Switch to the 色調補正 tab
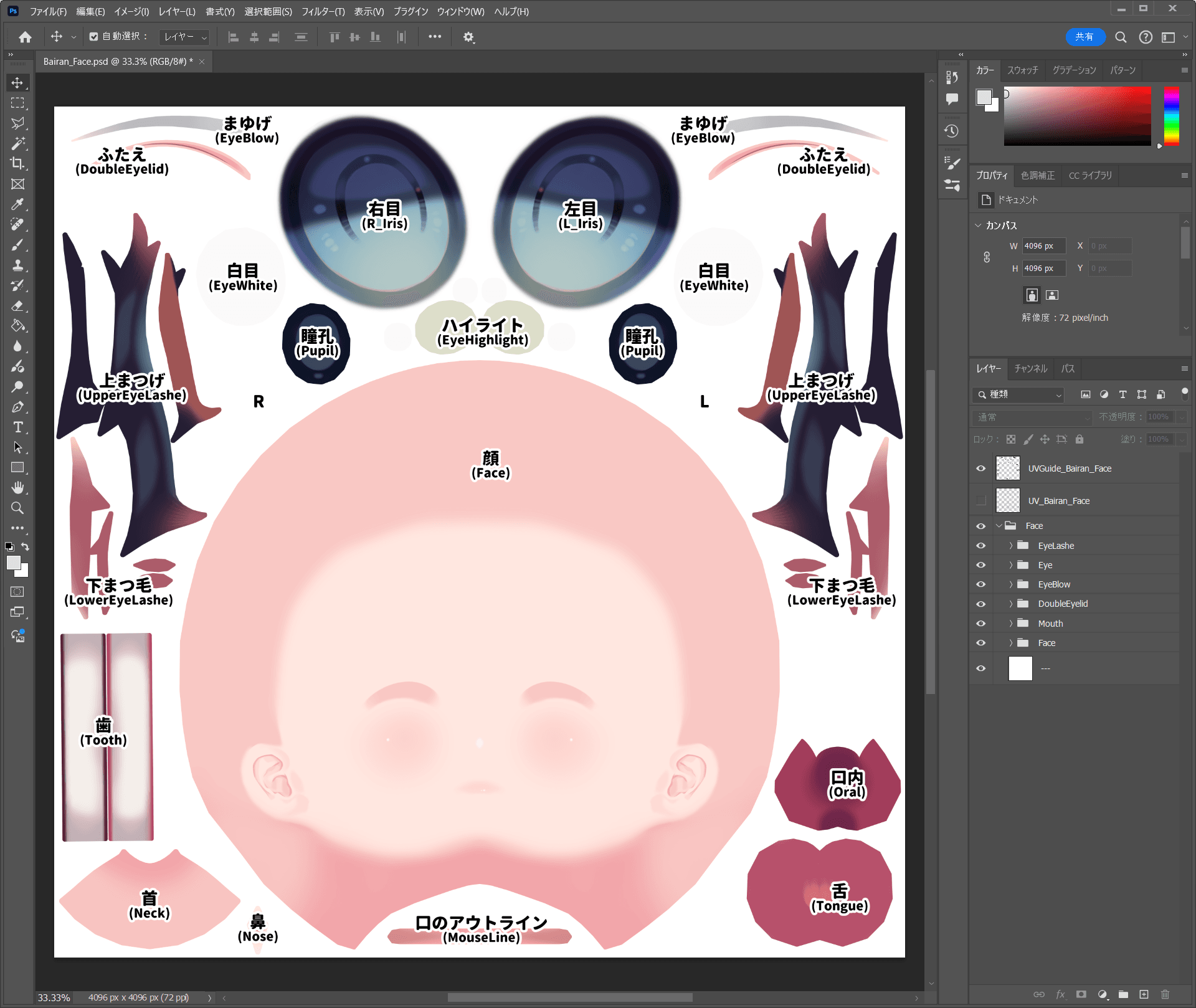1196x1008 pixels. (x=1038, y=176)
